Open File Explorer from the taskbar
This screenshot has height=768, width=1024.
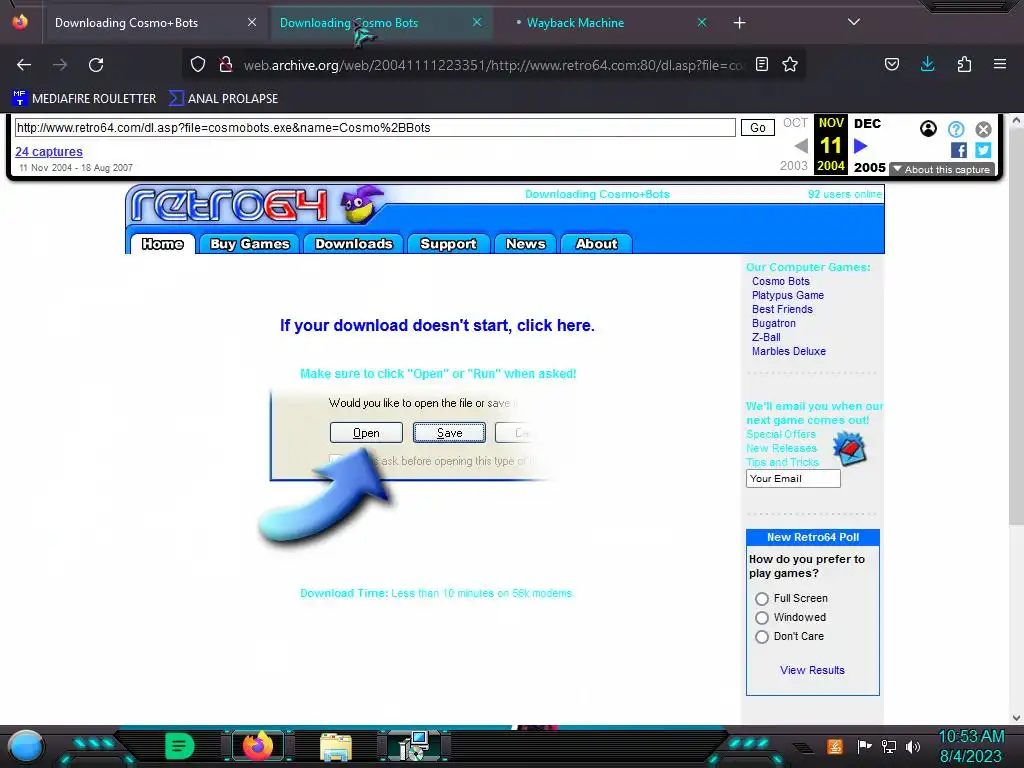click(x=336, y=747)
